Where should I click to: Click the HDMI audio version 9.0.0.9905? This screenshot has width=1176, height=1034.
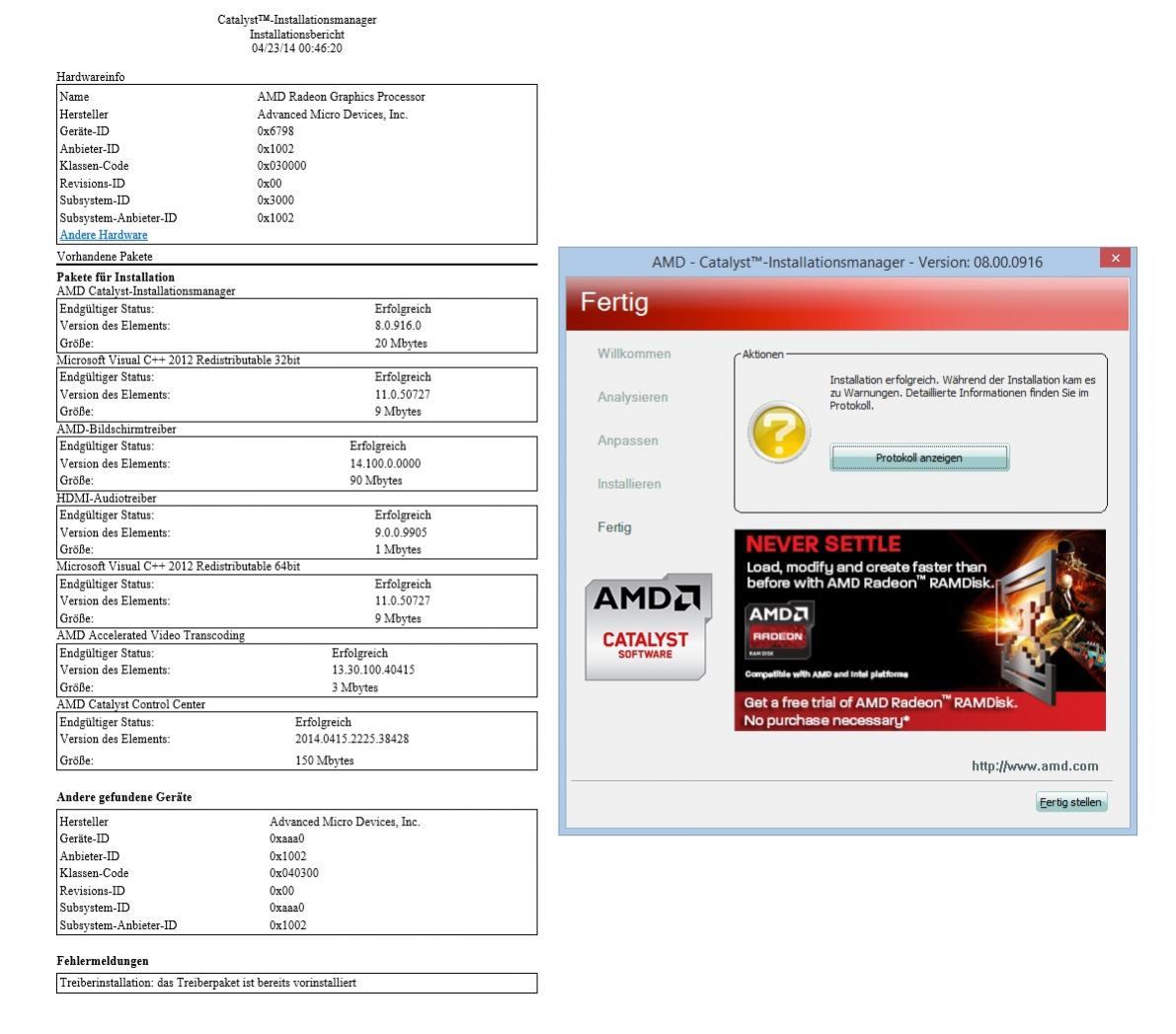click(x=401, y=532)
